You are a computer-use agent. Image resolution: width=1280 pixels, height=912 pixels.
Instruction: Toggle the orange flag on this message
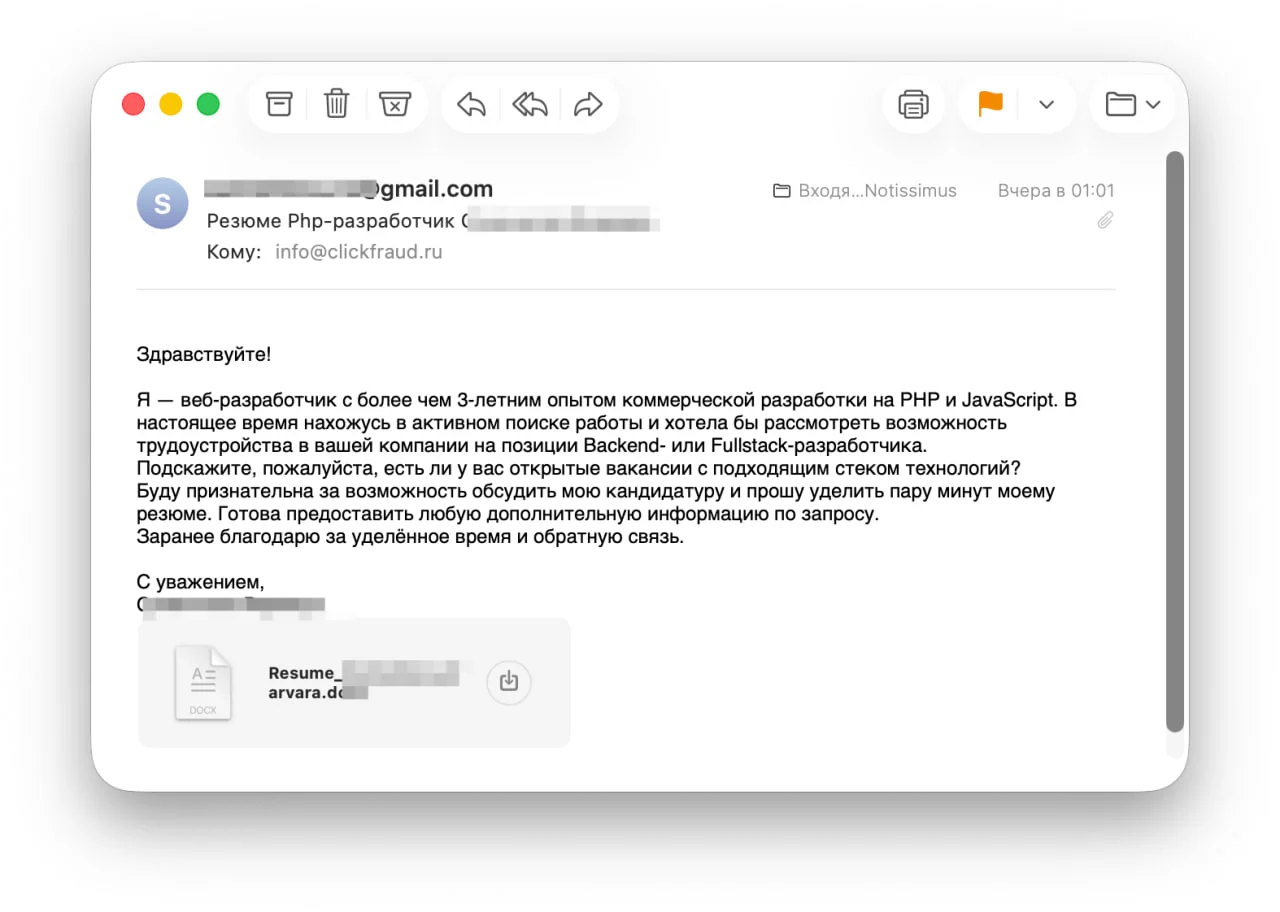coord(990,104)
